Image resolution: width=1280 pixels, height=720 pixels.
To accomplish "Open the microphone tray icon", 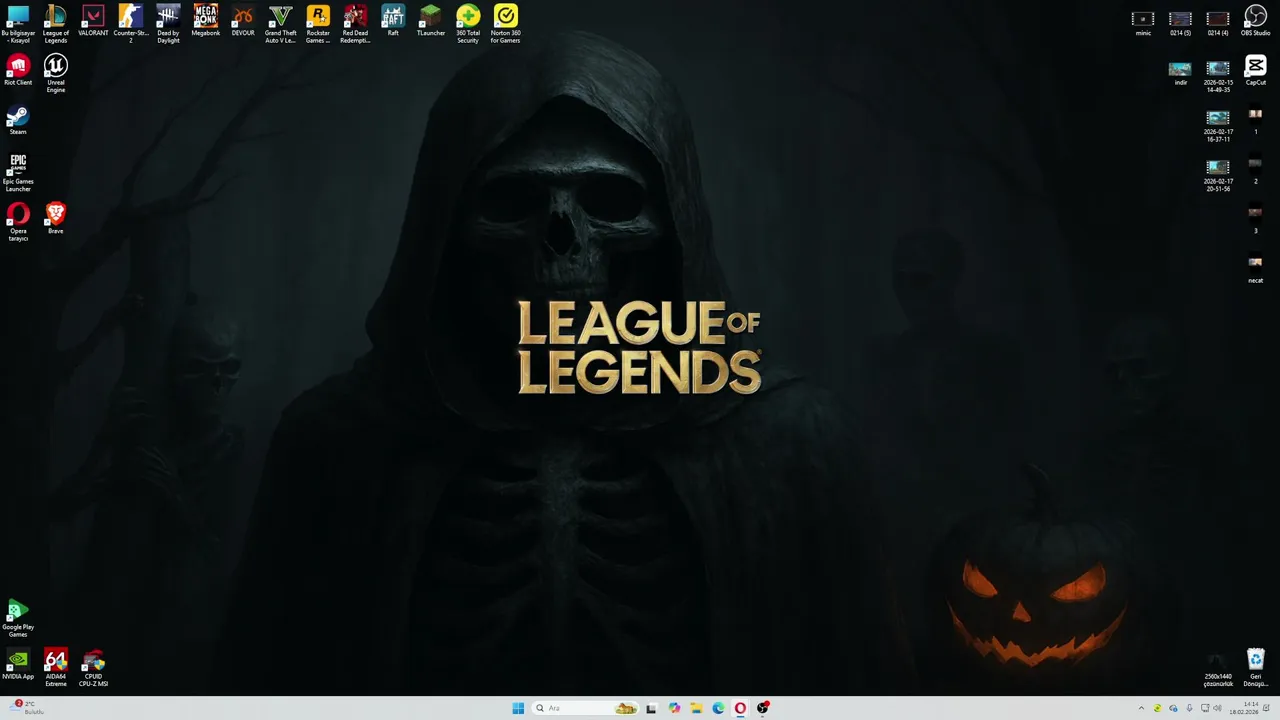I will tap(1189, 708).
